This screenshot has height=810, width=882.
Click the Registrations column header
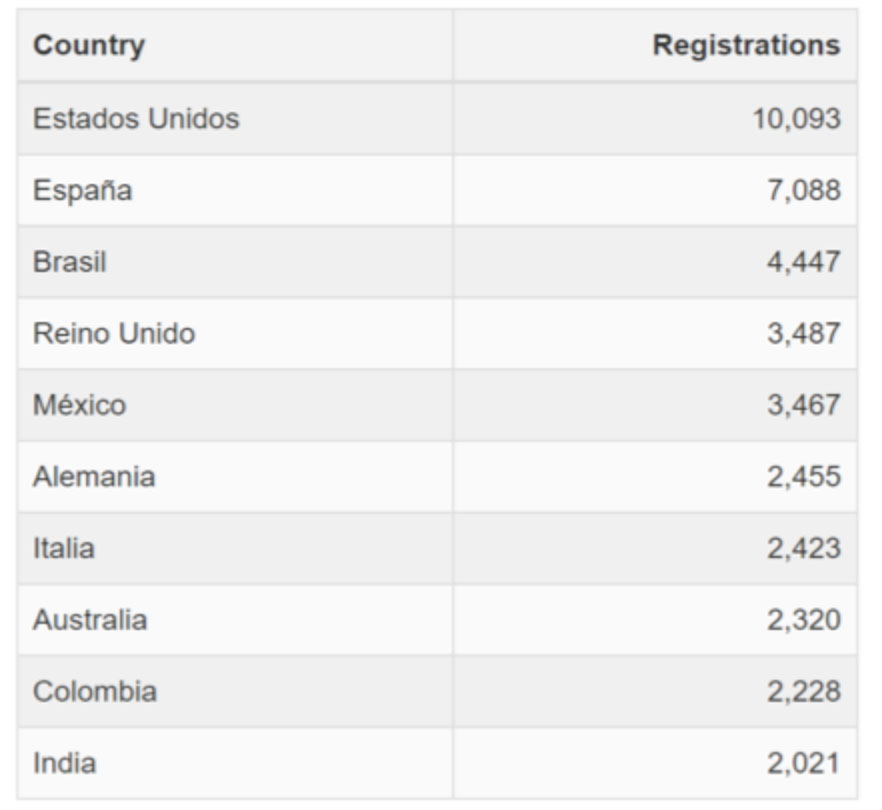point(655,46)
